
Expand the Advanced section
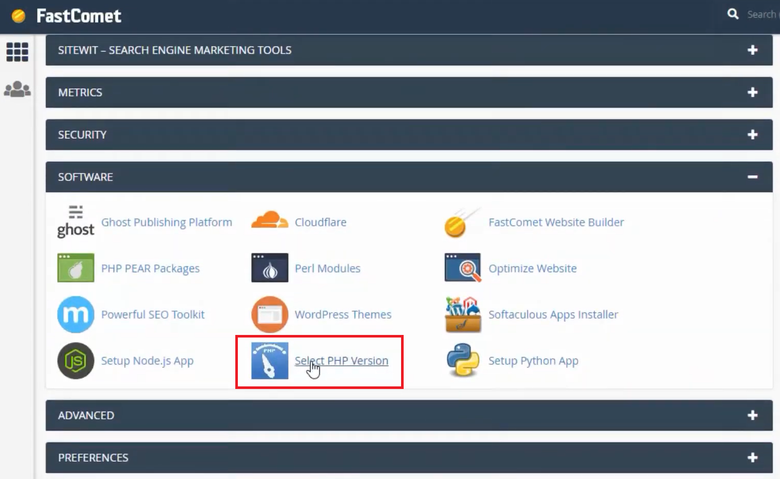[x=752, y=415]
